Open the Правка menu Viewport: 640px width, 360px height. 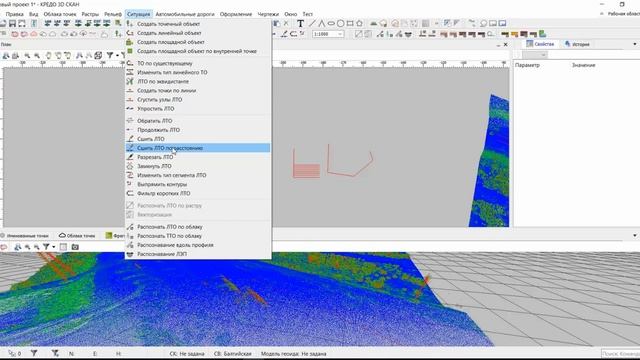(14, 14)
